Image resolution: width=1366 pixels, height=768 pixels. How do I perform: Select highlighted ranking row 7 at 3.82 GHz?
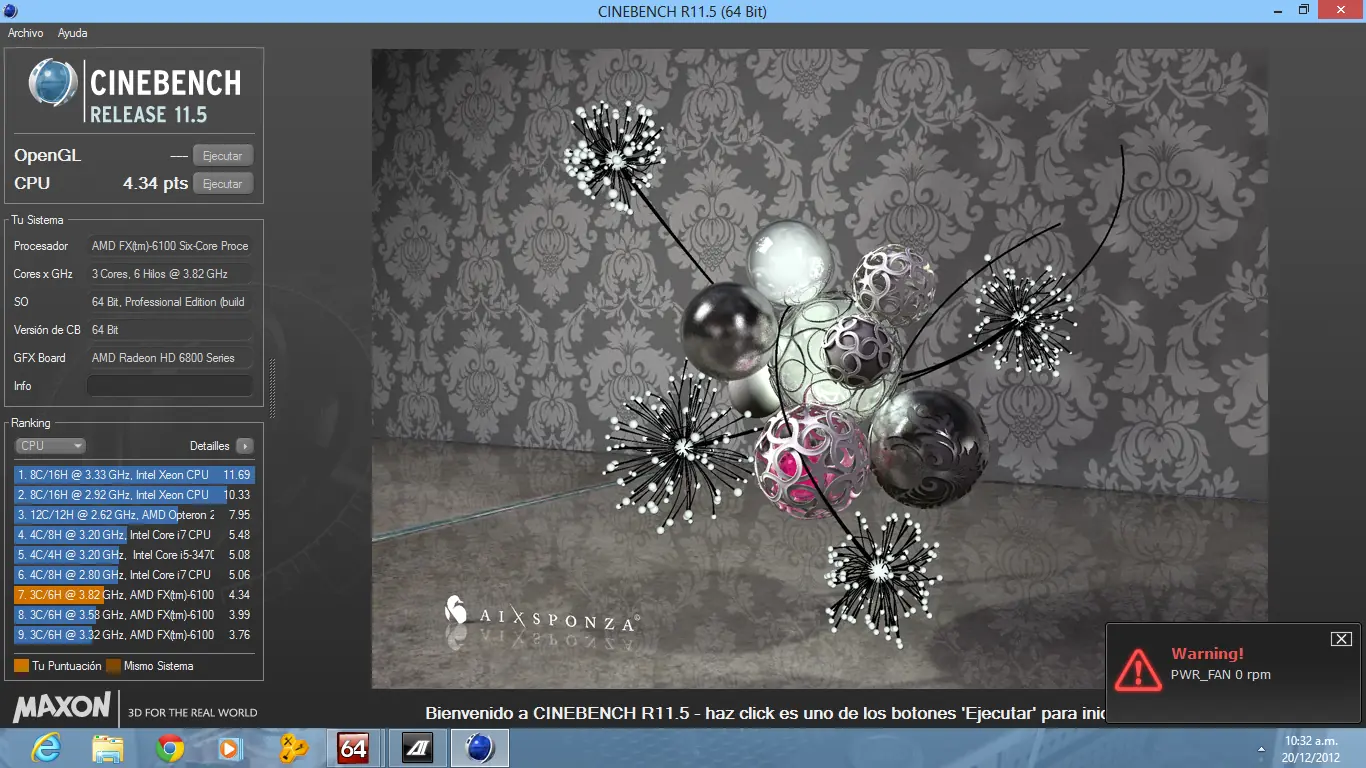coord(134,595)
